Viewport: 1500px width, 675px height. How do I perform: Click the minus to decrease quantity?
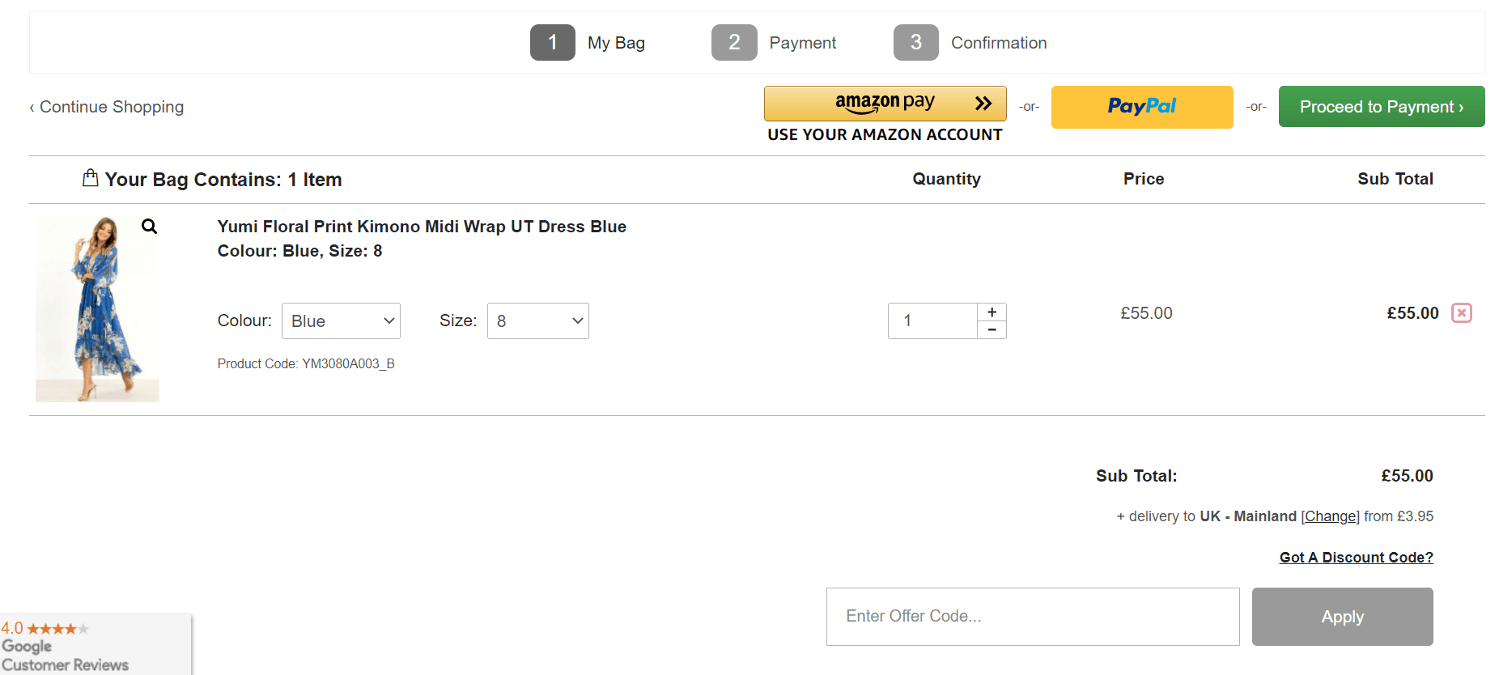[x=992, y=329]
